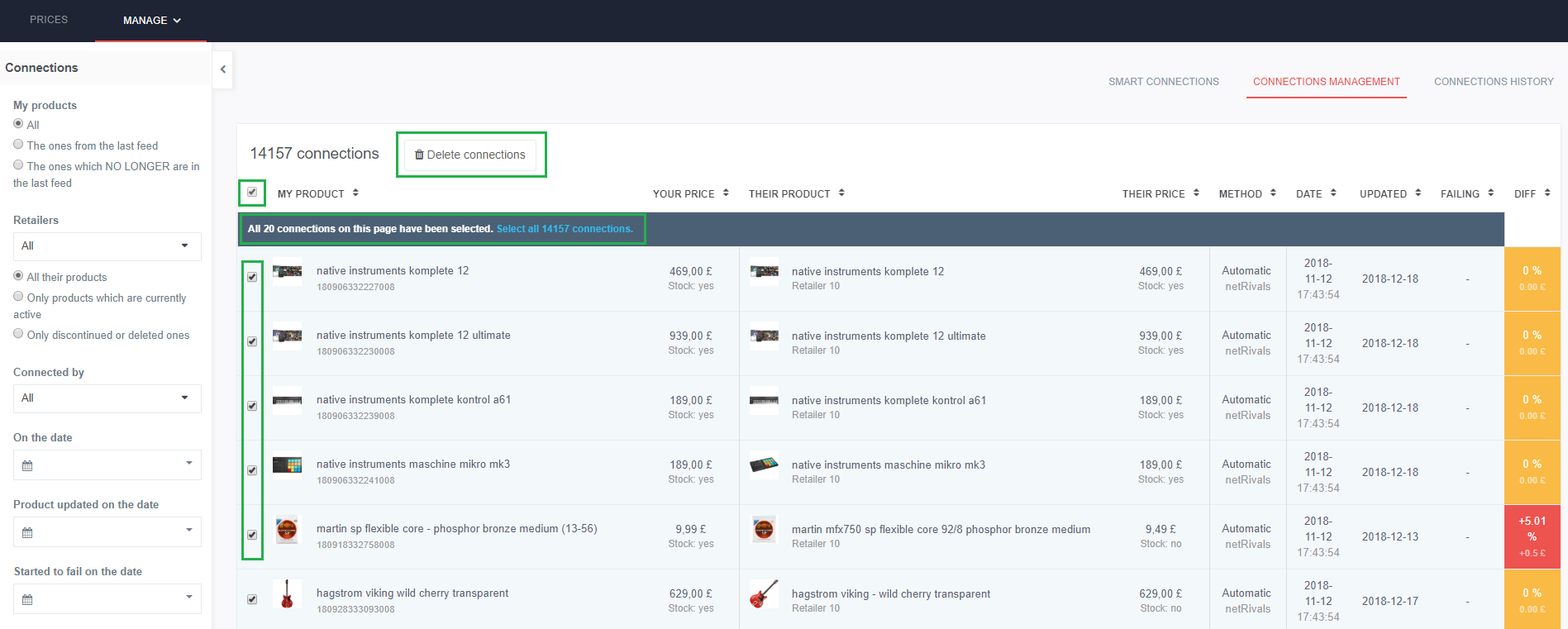The image size is (1568, 629).
Task: Select 'Only products which are currently active'
Action: [x=18, y=296]
